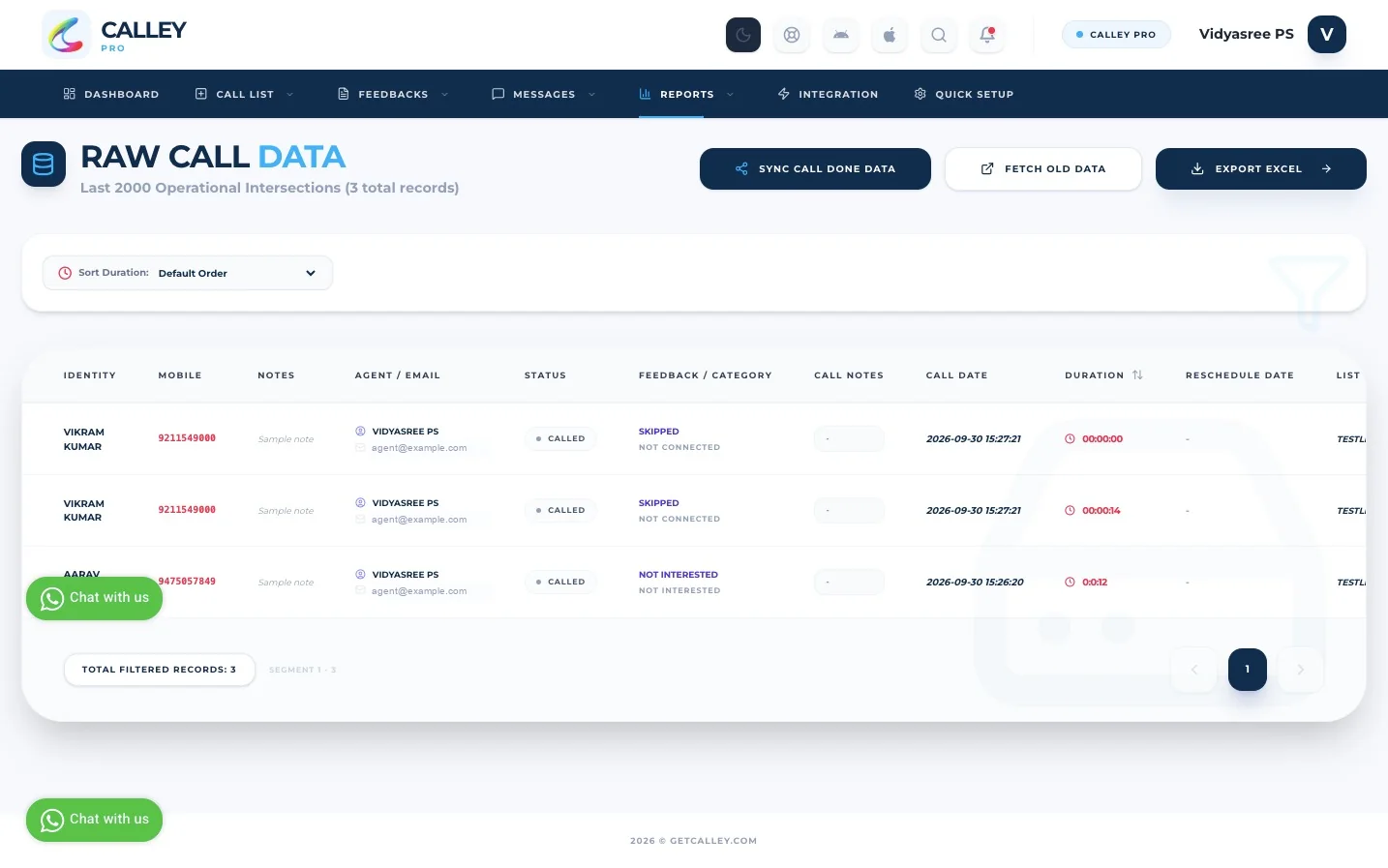Click the Calley Pro plan badge
1388x868 pixels.
(x=1116, y=35)
